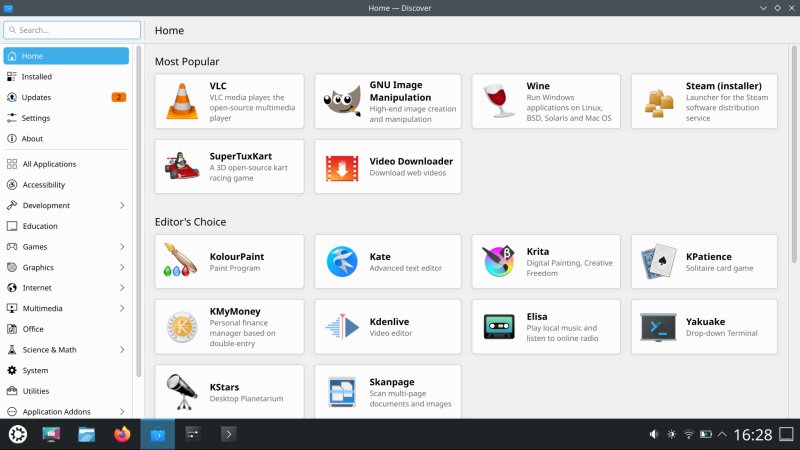Viewport: 800px width, 450px height.
Task: Click the Kdenlive play icon
Action: point(342,327)
